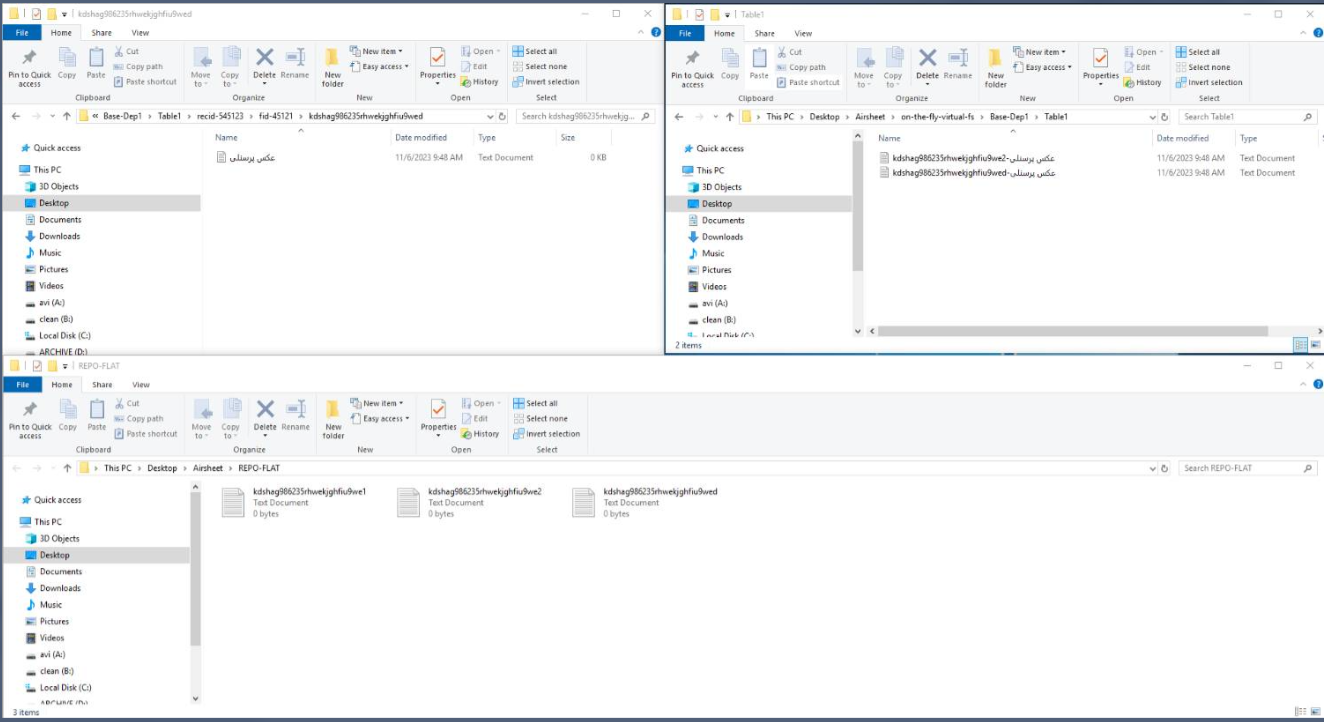Viewport: 1324px width, 722px height.
Task: Click Edit in the Table1 window ribbon
Action: click(1137, 67)
